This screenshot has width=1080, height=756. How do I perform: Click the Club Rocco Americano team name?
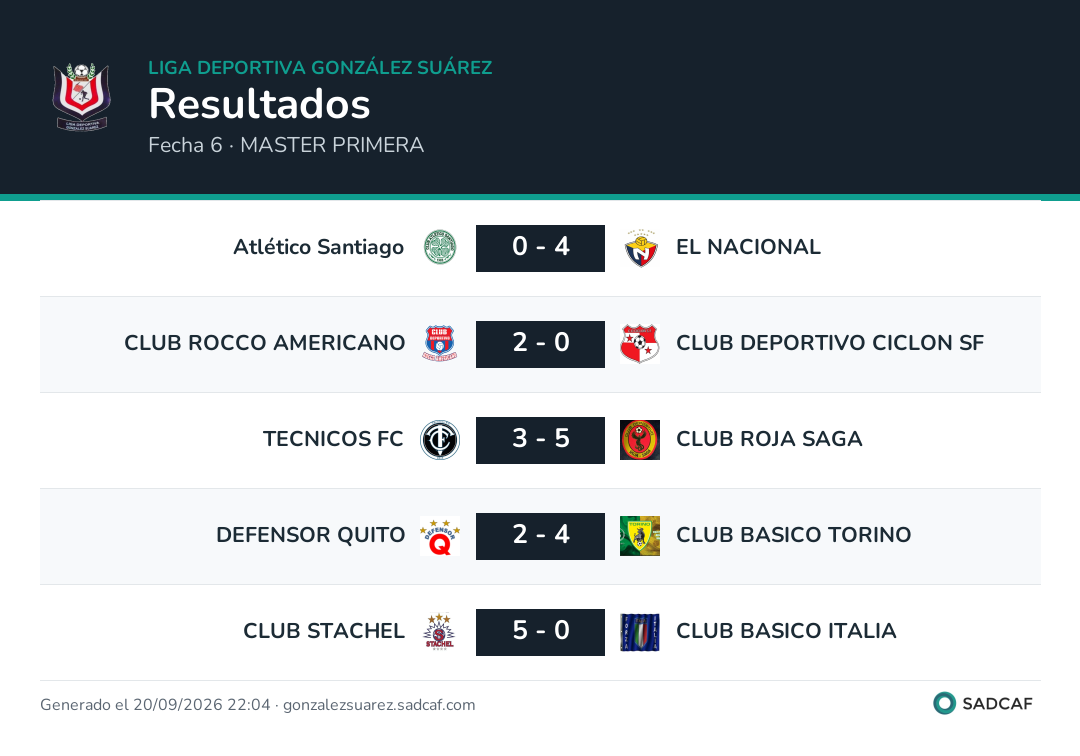[x=264, y=343]
